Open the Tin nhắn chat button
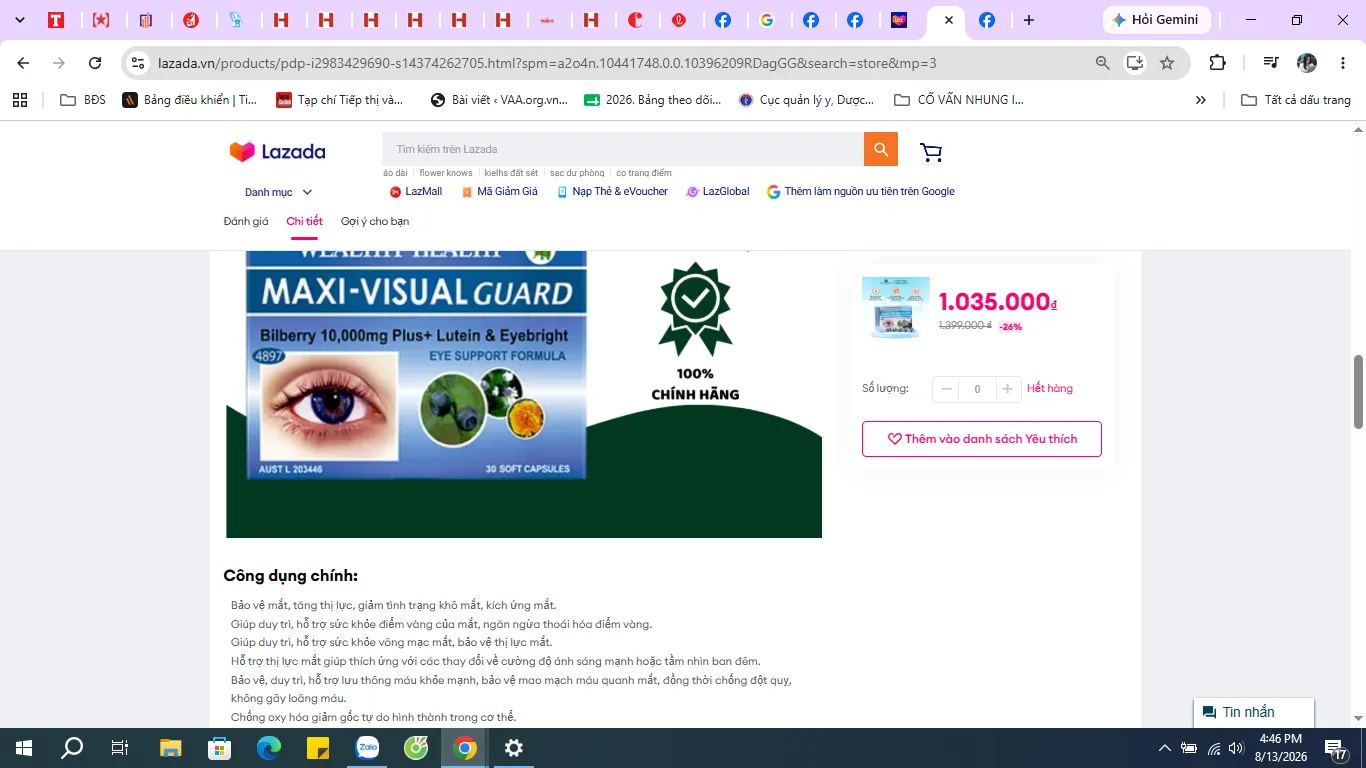 click(1254, 712)
